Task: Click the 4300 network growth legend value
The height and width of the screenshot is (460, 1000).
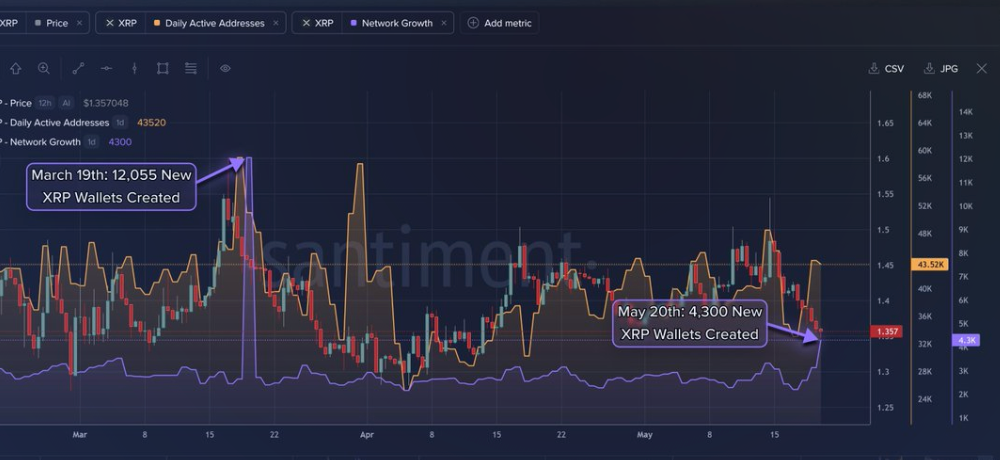Action: coord(120,142)
